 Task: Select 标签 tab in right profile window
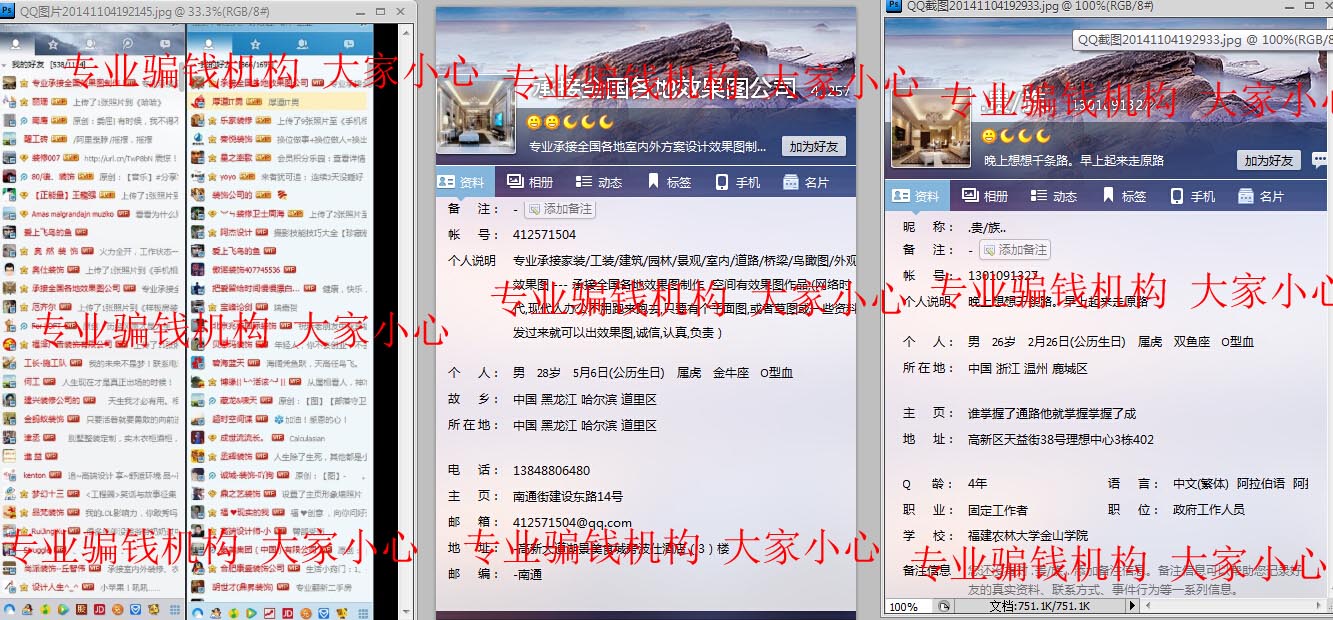1123,196
